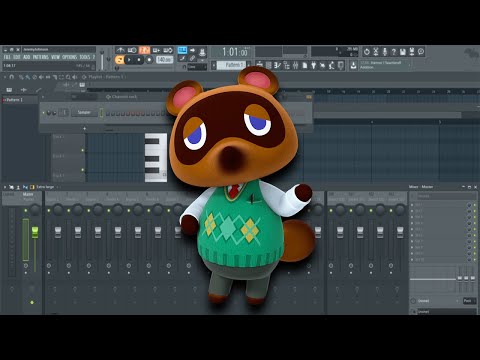Select Slot 1 in mixer effects rack
Image resolution: width=480 pixels, height=360 pixels.
click(x=439, y=205)
